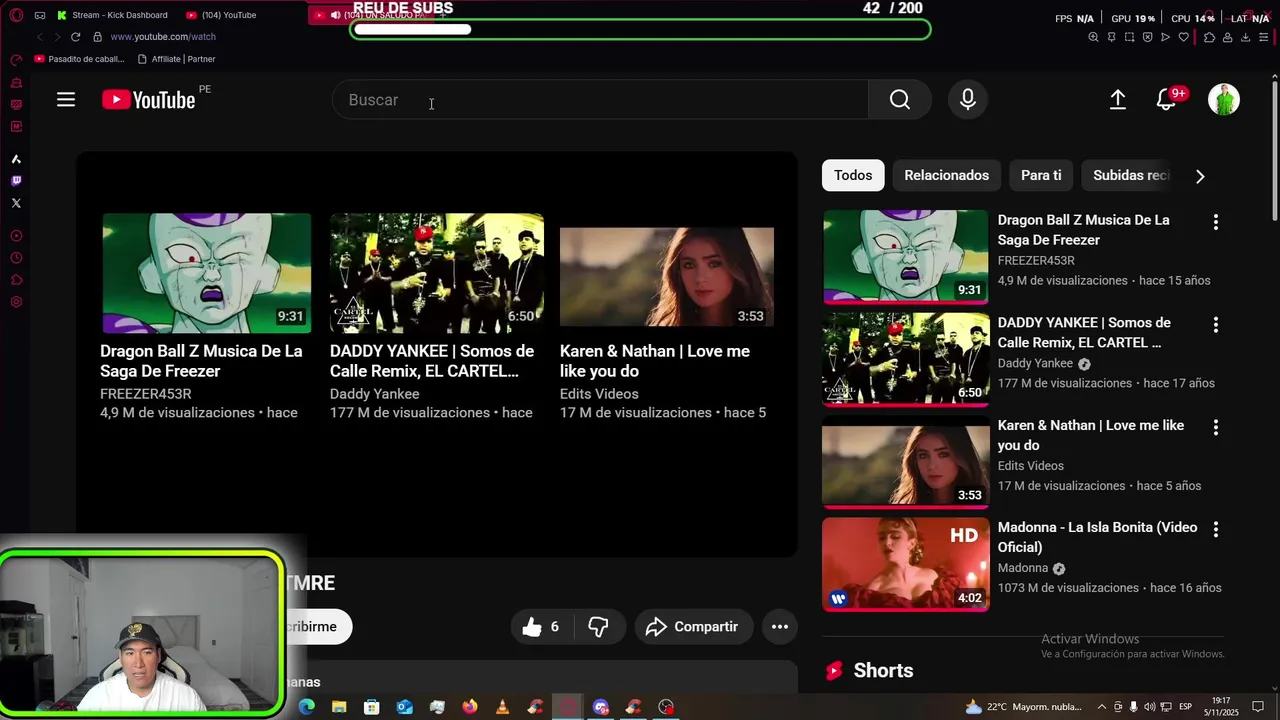The height and width of the screenshot is (720, 1280).
Task: Click the heart bookmark icon in address bar
Action: 1184,37
